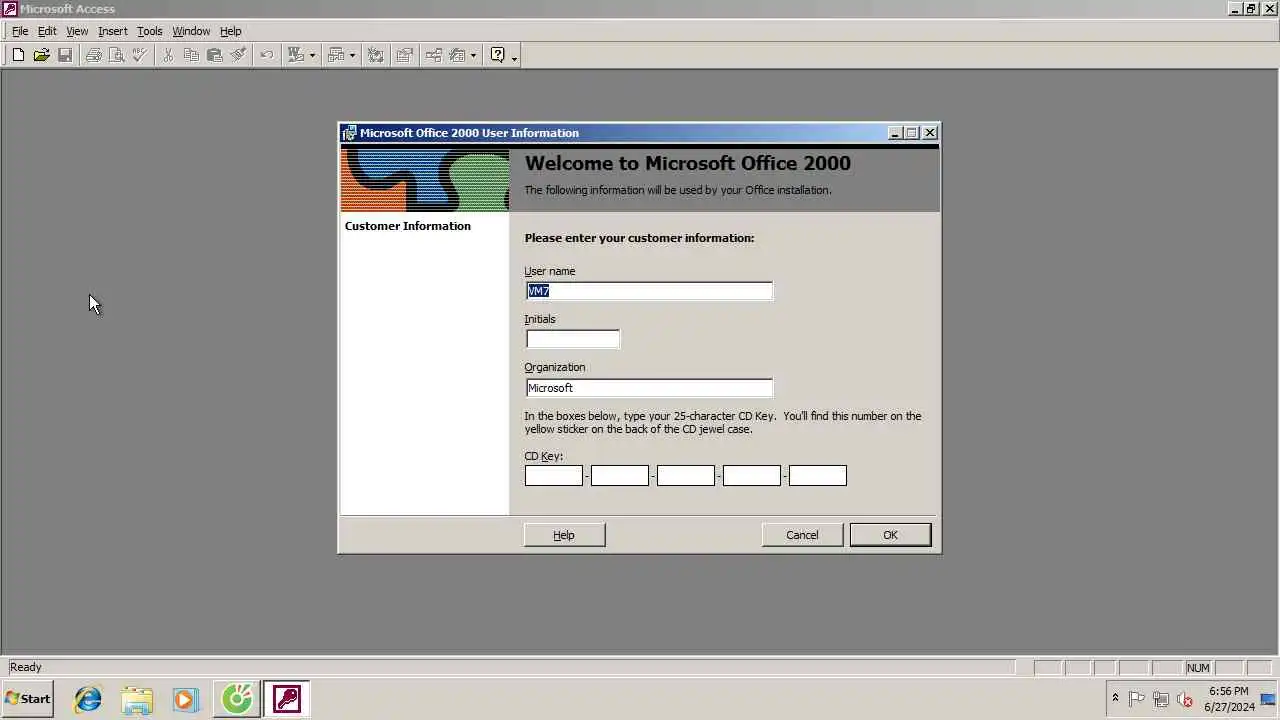Open the Edit menu
Image resolution: width=1280 pixels, height=720 pixels.
click(47, 31)
